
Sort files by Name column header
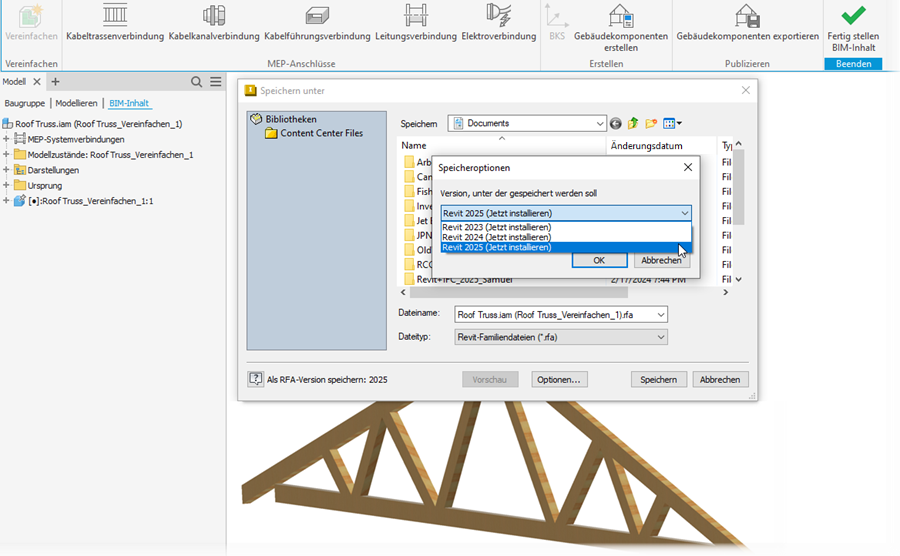pyautogui.click(x=501, y=146)
